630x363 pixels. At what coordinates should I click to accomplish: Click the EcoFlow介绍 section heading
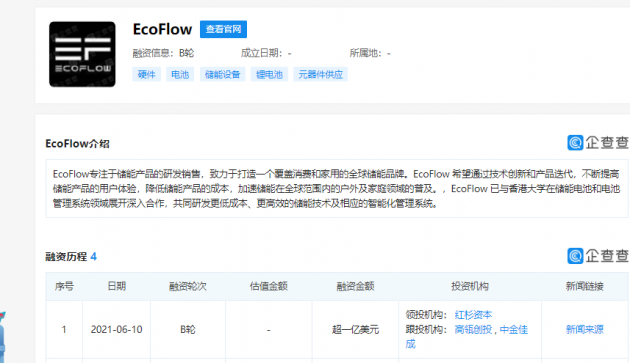[77, 144]
